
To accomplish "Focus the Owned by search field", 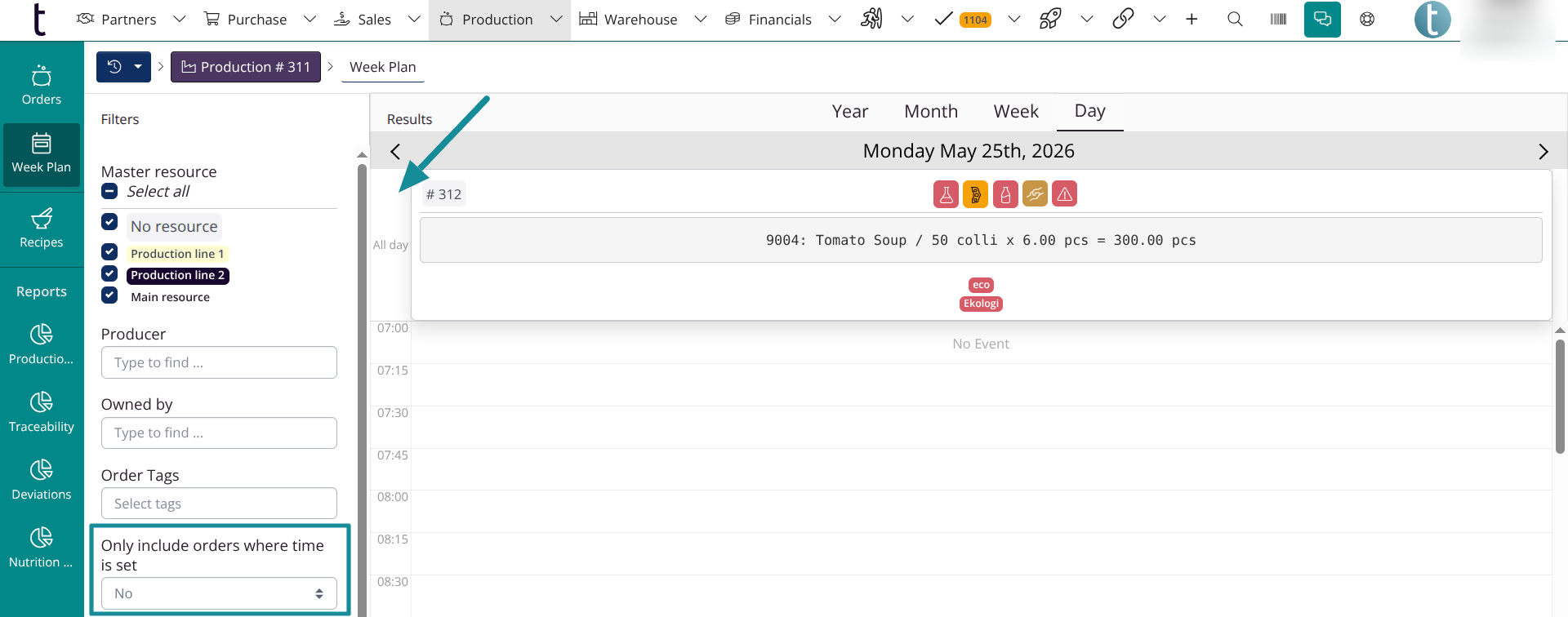I will [x=219, y=433].
